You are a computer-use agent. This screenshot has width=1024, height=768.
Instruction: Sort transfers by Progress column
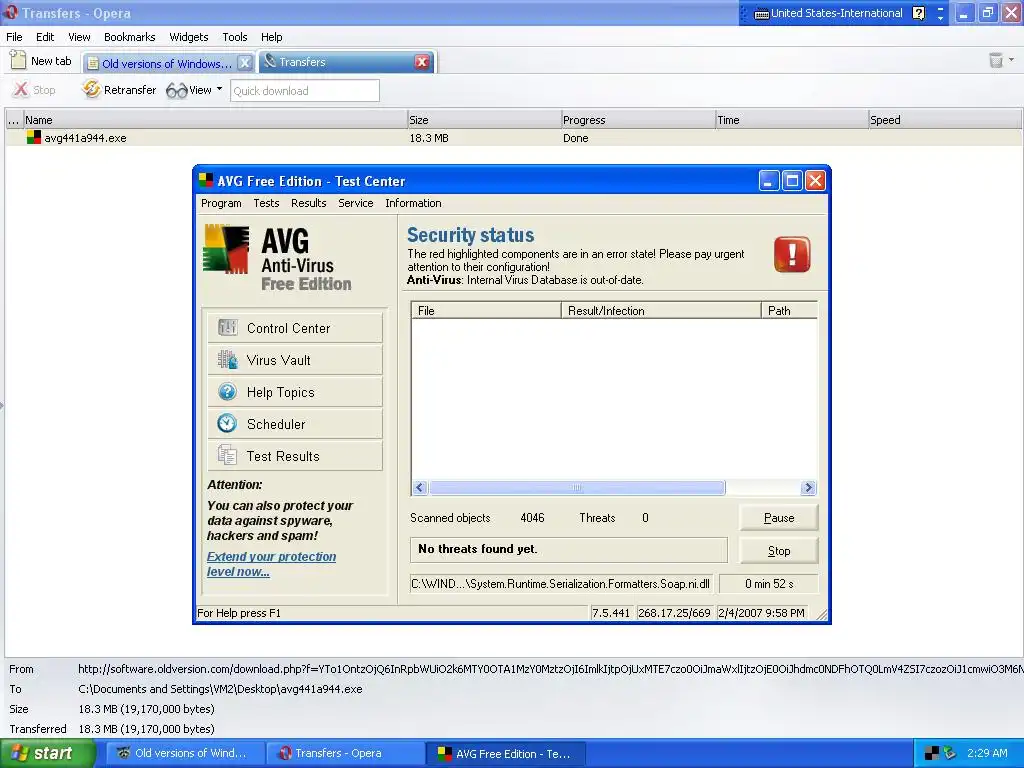[x=638, y=120]
